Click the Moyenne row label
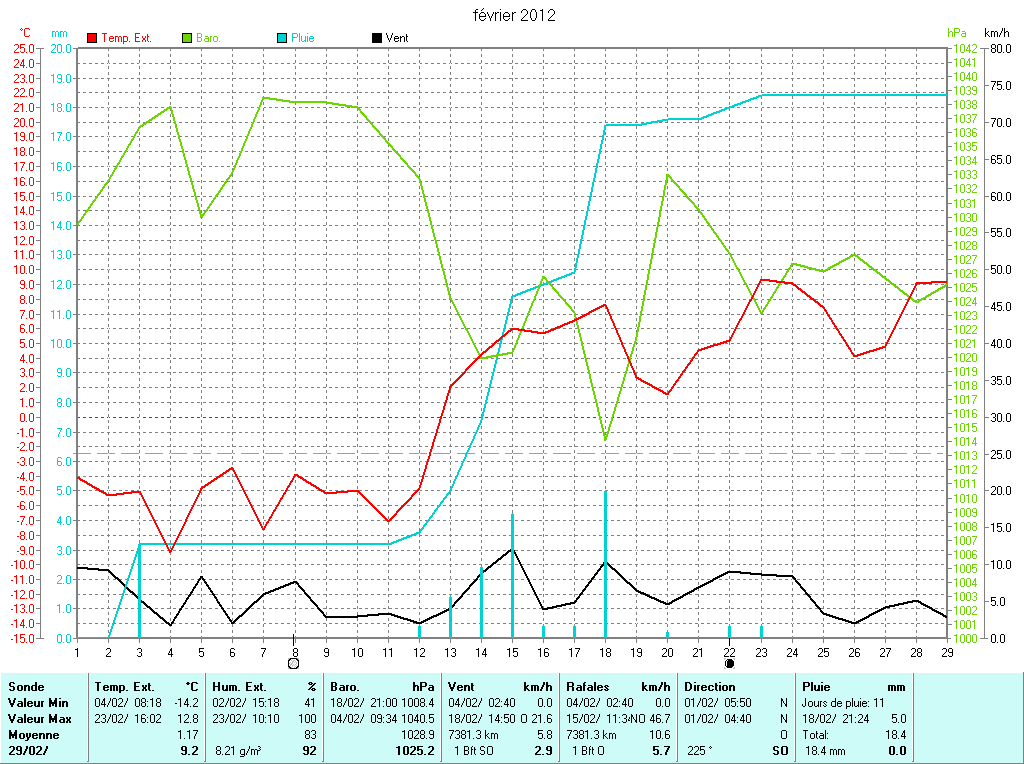This screenshot has width=1024, height=764. [x=35, y=735]
